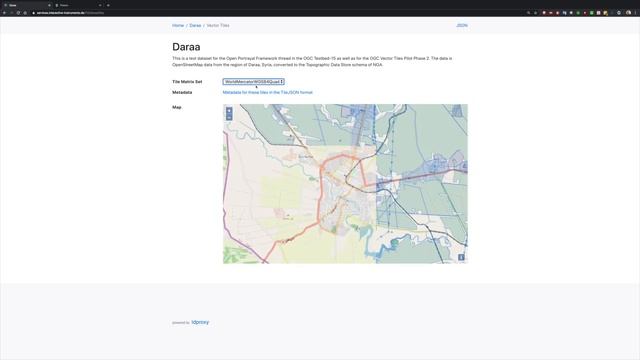
Task: Open the browser three-dot menu
Action: (x=636, y=13)
